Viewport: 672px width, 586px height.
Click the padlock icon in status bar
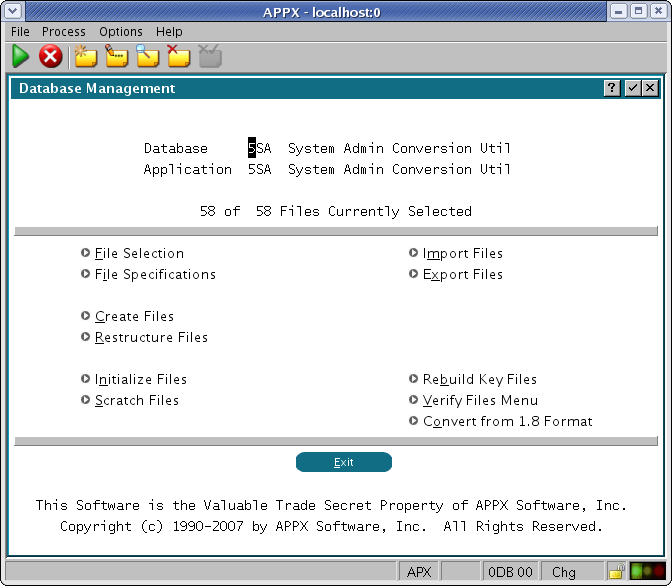(x=616, y=572)
